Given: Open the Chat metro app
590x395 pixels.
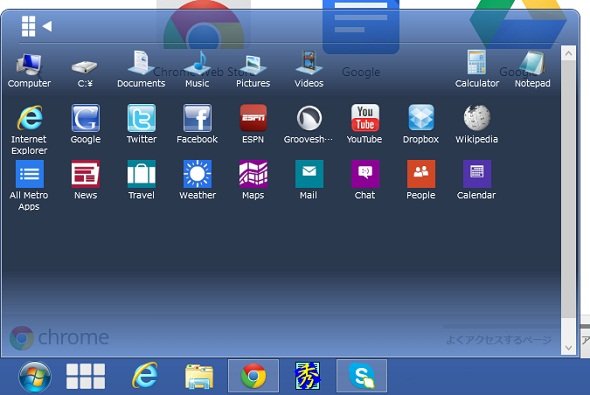Looking at the screenshot, I should [365, 180].
